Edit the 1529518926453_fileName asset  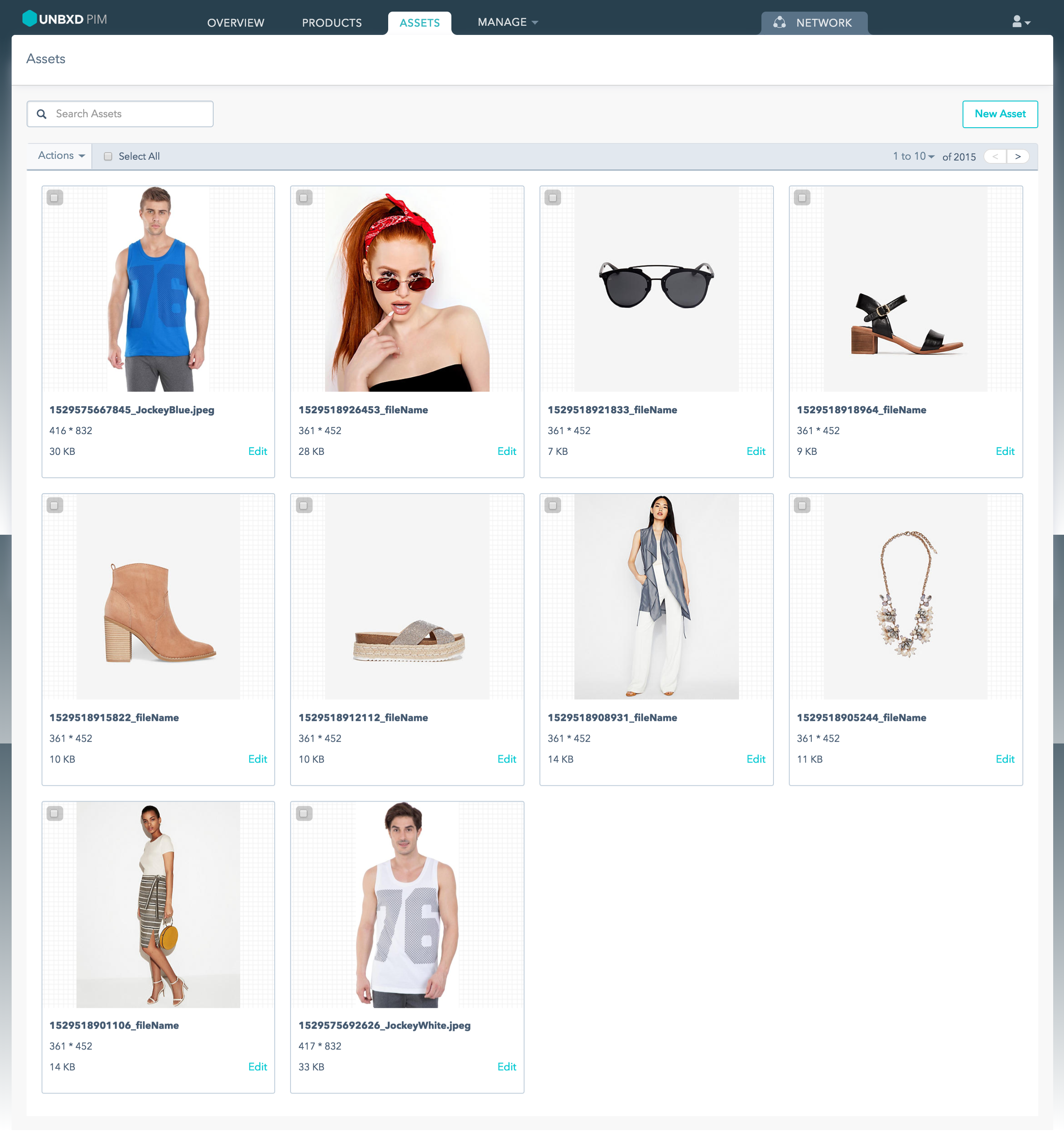[507, 451]
